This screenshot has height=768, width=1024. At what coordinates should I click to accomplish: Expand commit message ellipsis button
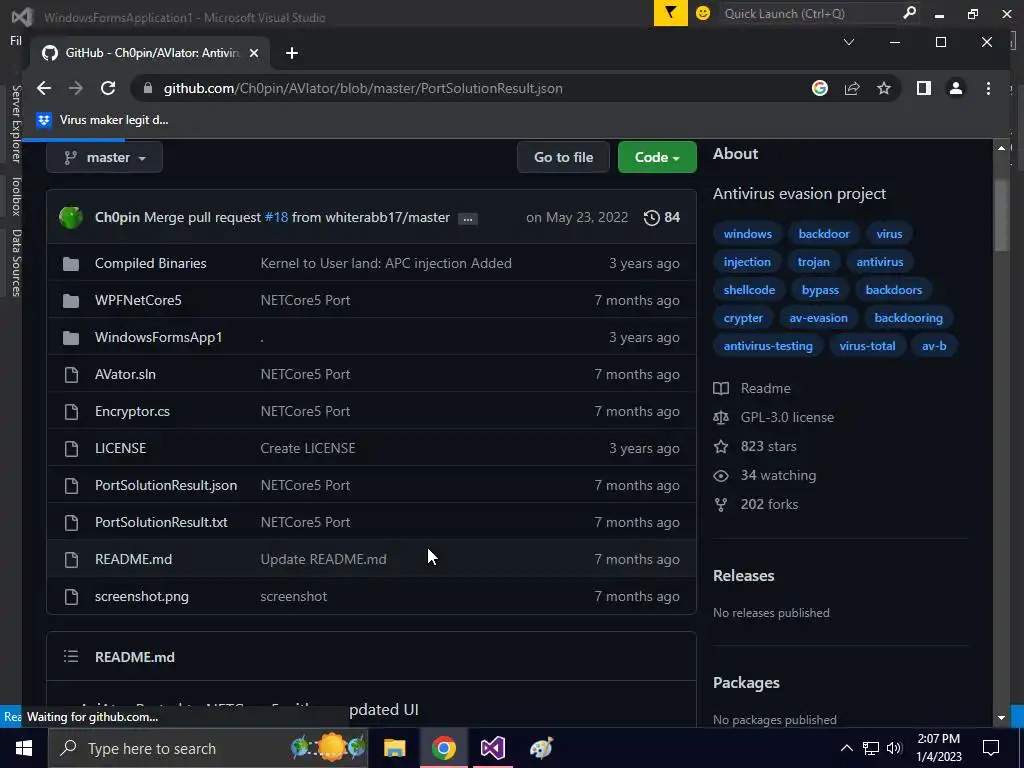468,218
